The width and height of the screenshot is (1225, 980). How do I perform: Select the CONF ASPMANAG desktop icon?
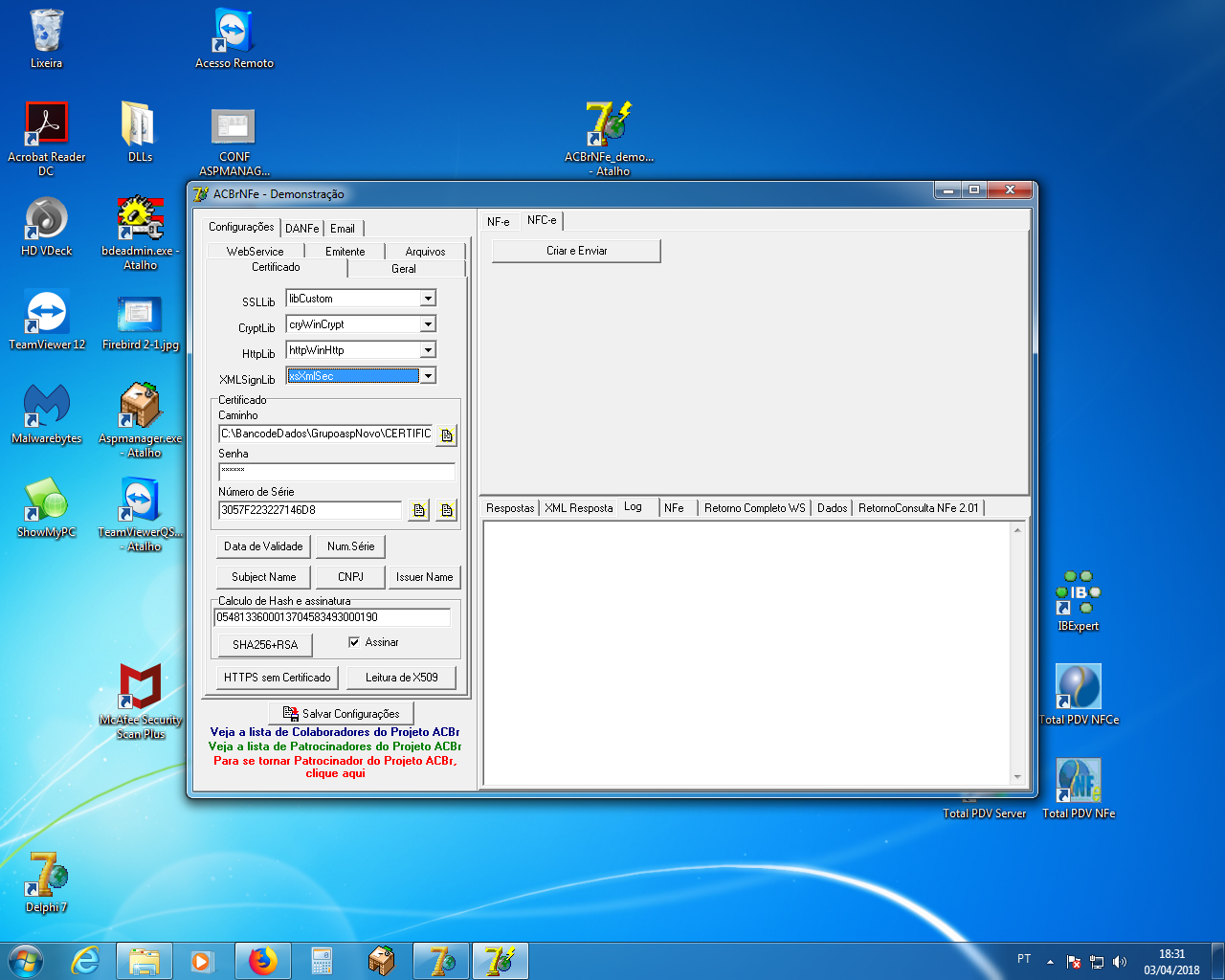pyautogui.click(x=234, y=140)
